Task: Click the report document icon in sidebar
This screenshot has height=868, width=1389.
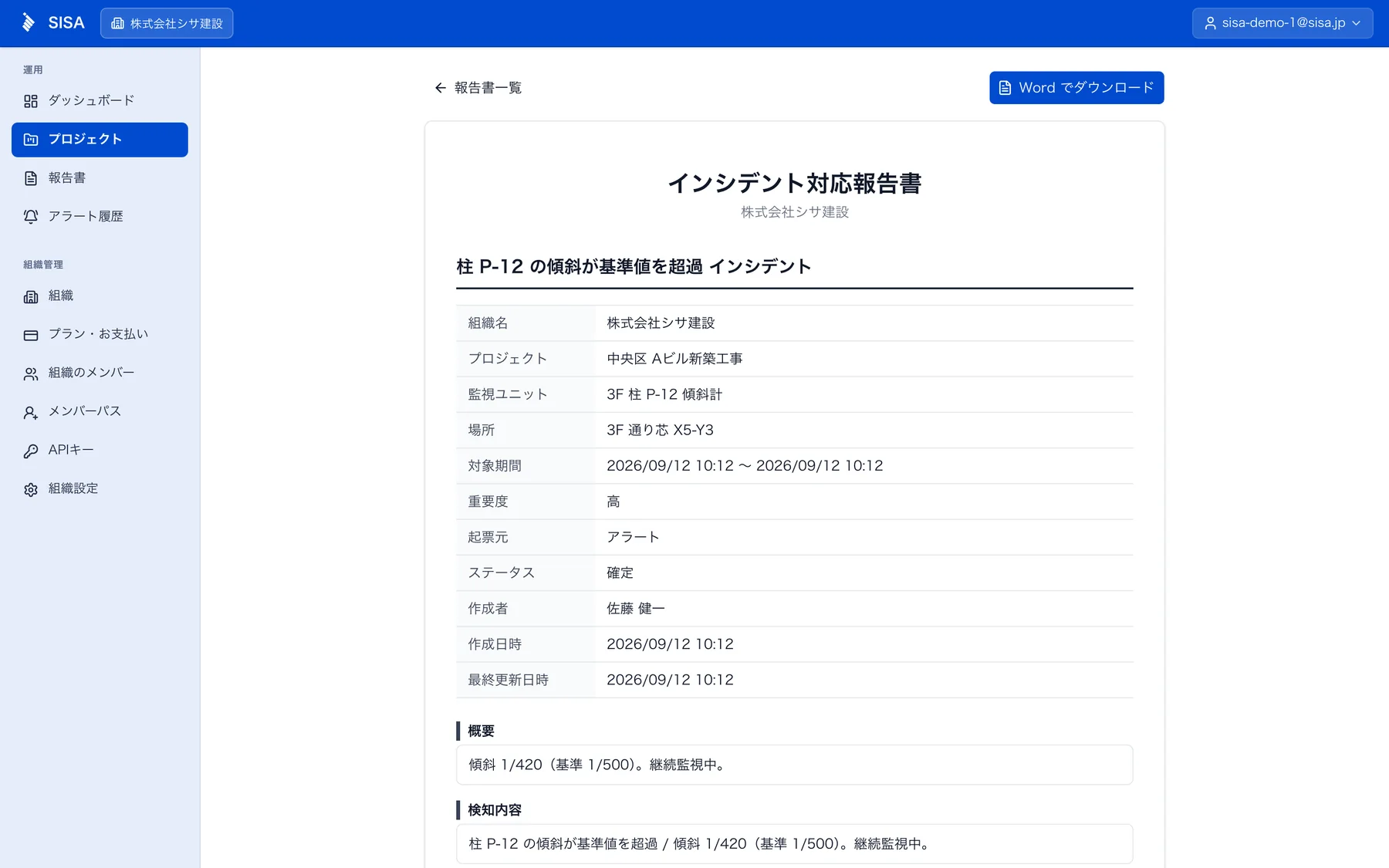Action: tap(31, 178)
